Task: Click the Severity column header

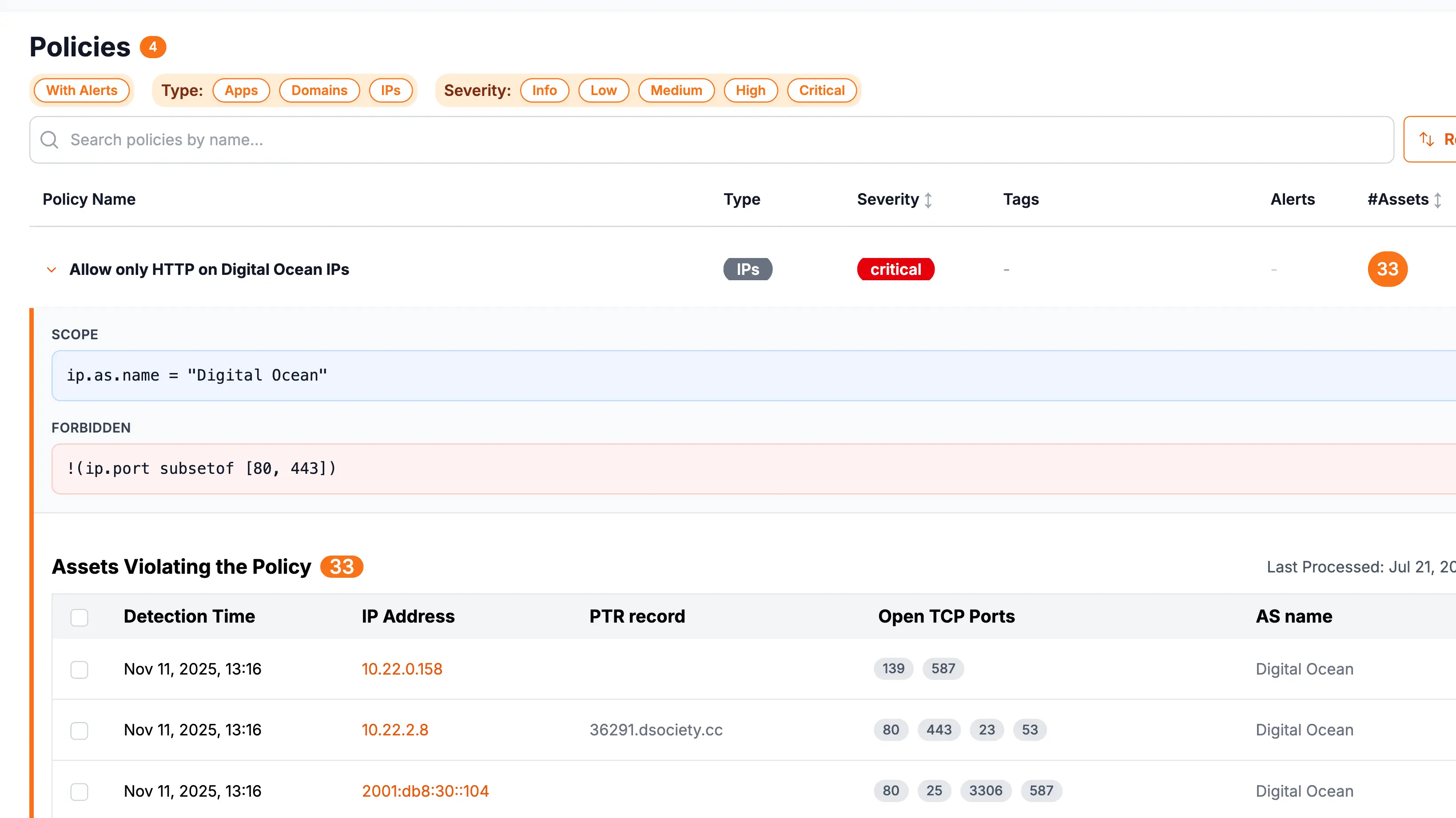Action: tap(888, 199)
